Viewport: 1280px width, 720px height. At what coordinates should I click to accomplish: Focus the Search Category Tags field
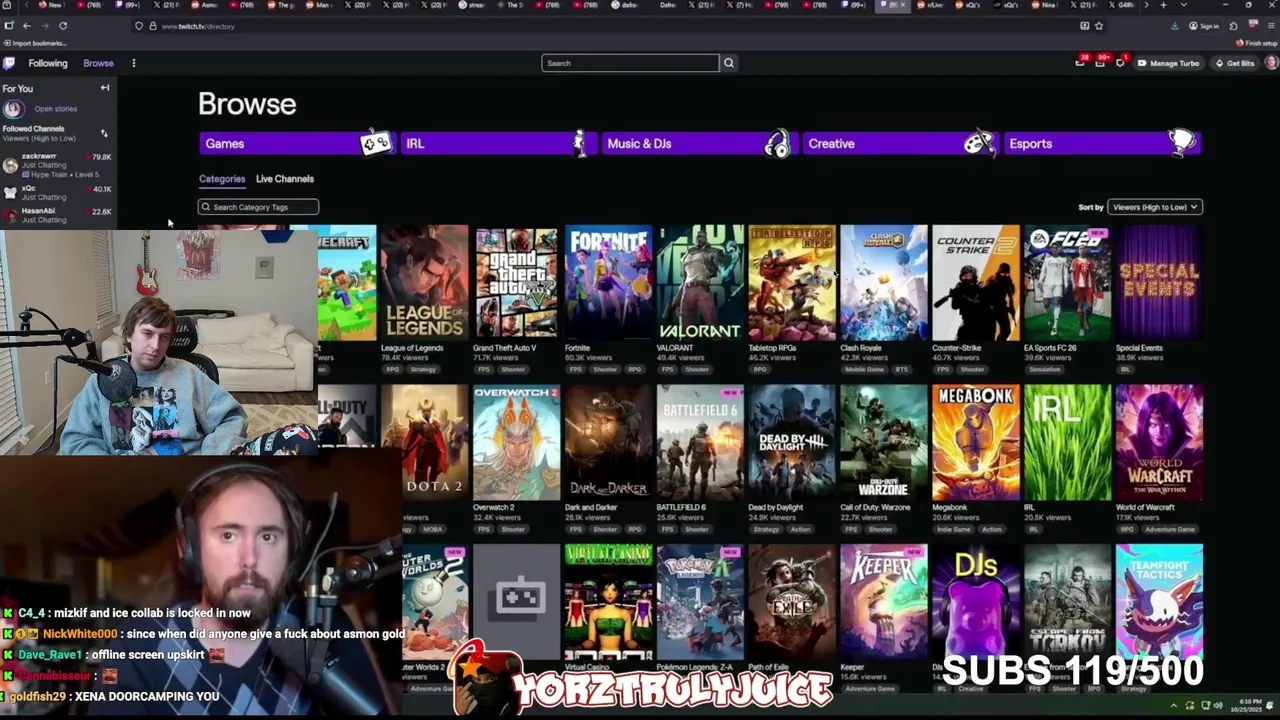pyautogui.click(x=259, y=207)
